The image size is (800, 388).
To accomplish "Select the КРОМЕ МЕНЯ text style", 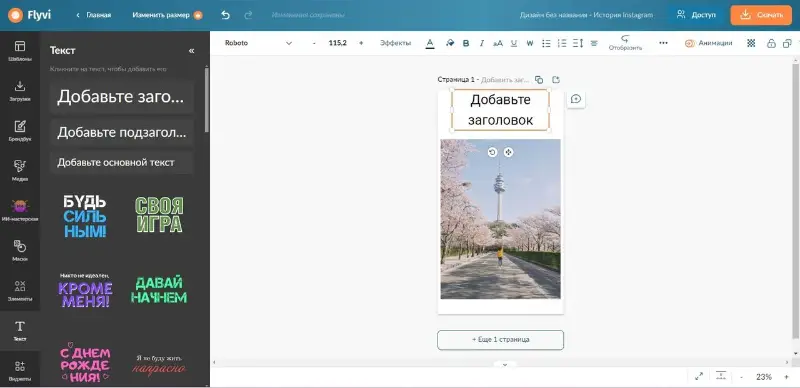I will [85, 290].
